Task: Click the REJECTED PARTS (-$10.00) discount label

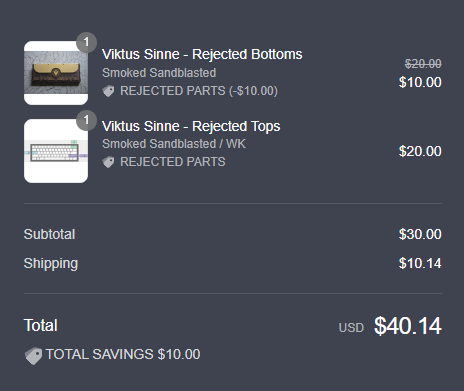Action: point(199,91)
